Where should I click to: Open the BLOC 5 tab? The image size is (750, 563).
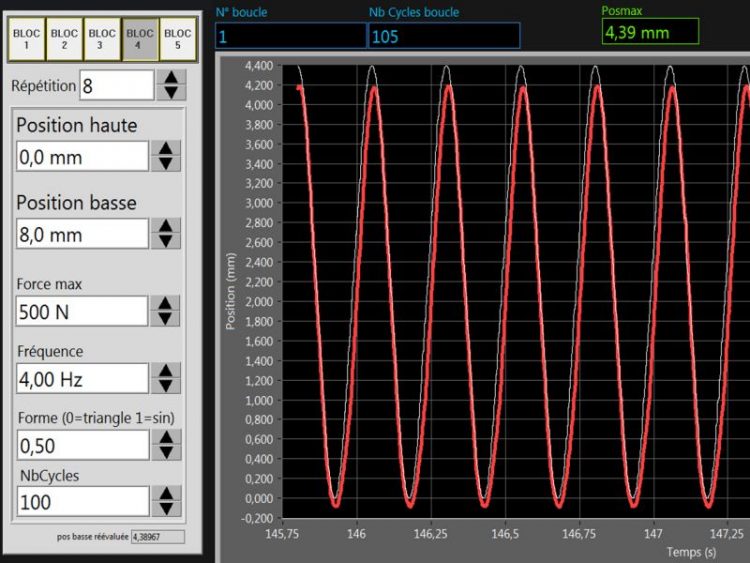coord(177,39)
